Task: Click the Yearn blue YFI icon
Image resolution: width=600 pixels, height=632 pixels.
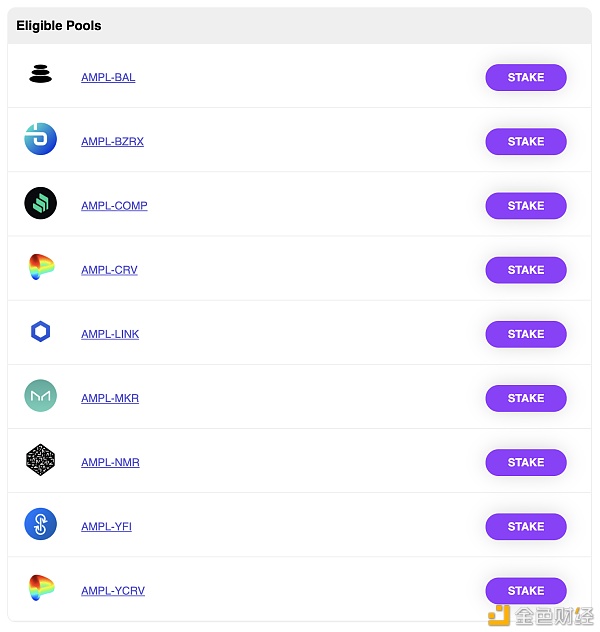Action: (x=40, y=524)
